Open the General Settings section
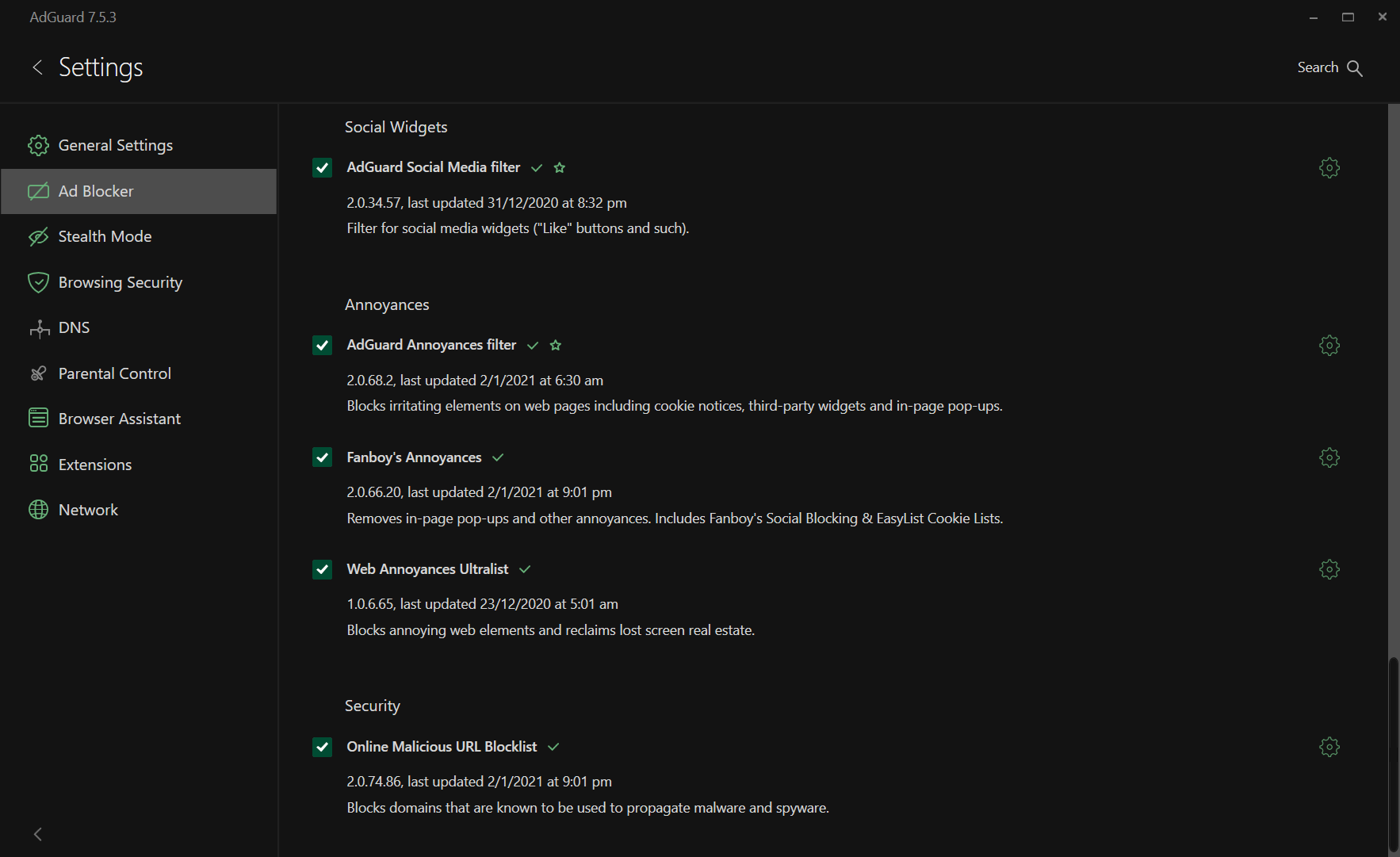Image resolution: width=1400 pixels, height=857 pixels. click(115, 146)
